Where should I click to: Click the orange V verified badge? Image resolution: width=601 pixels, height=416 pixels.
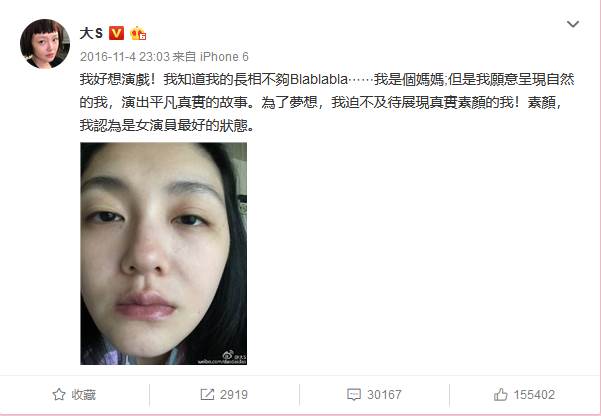(117, 34)
